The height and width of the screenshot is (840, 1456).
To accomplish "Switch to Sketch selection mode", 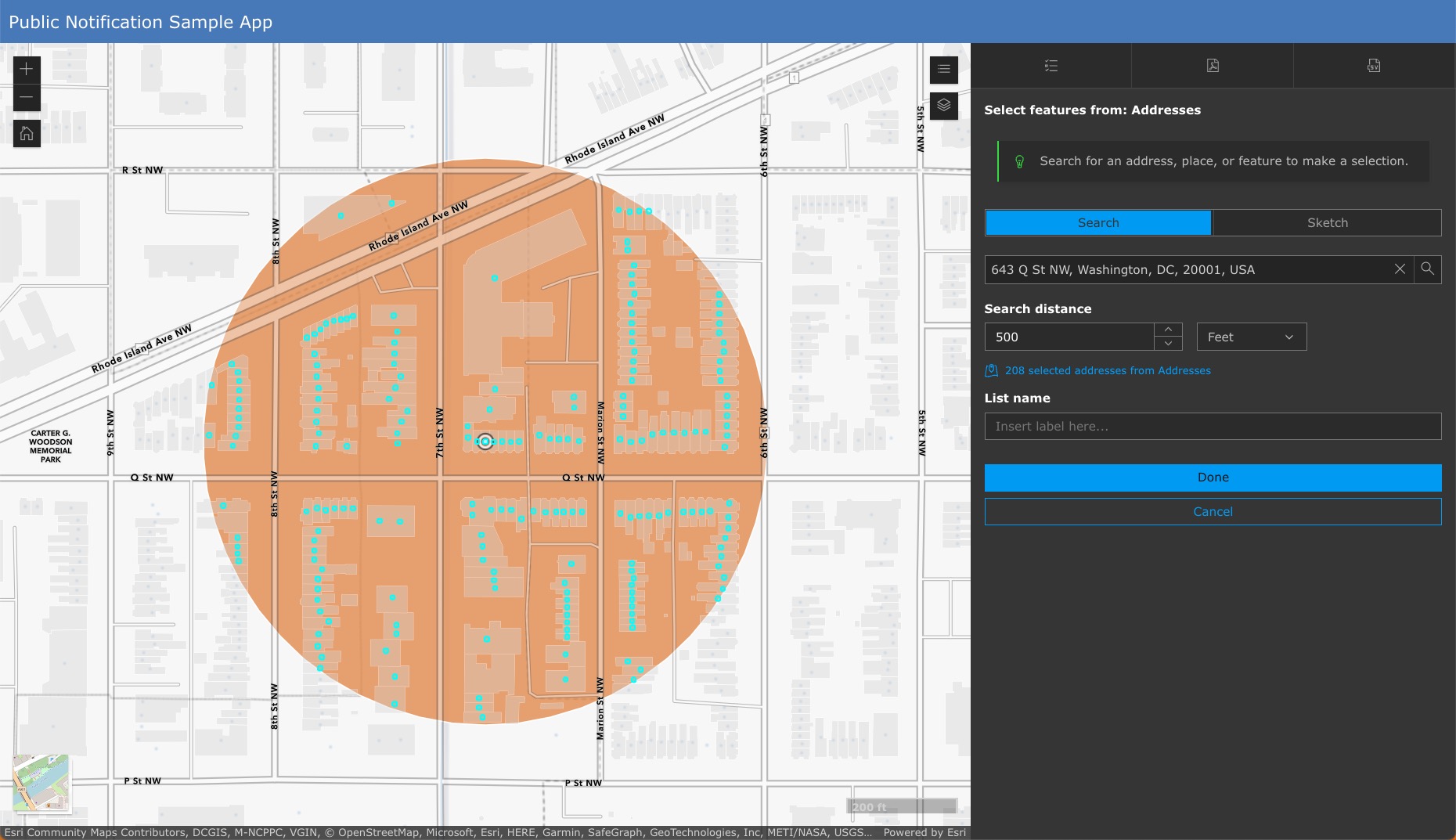I will point(1327,223).
